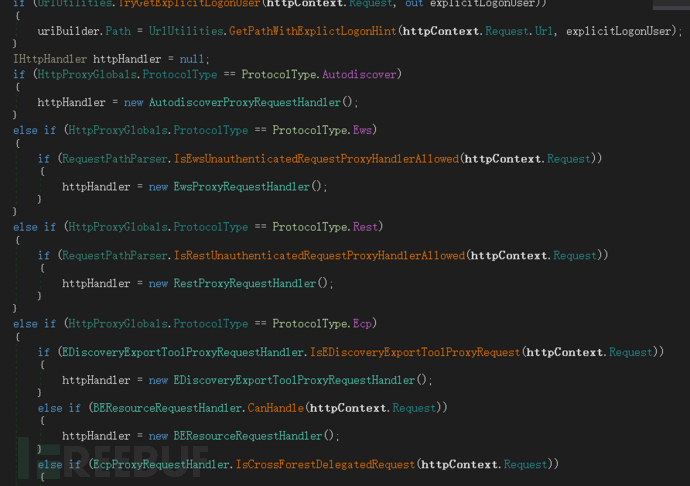Click IsEDiscoveryExportToolProxyRequest method name
Image resolution: width=690 pixels, height=486 pixels.
tap(415, 353)
